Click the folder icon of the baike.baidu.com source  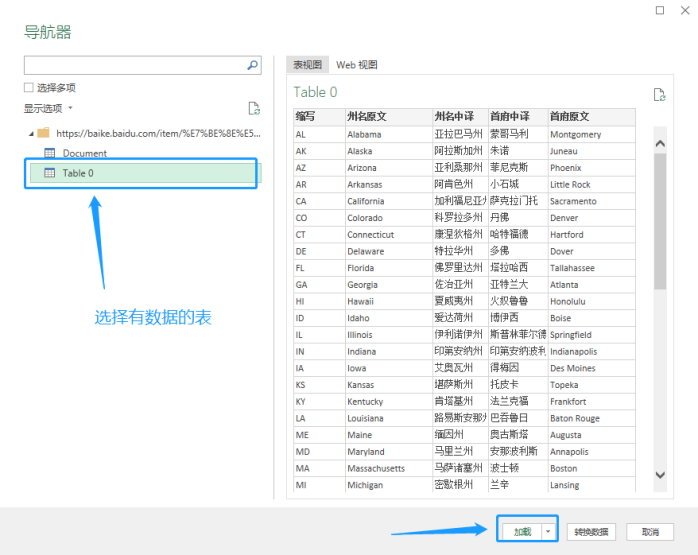coord(43,132)
